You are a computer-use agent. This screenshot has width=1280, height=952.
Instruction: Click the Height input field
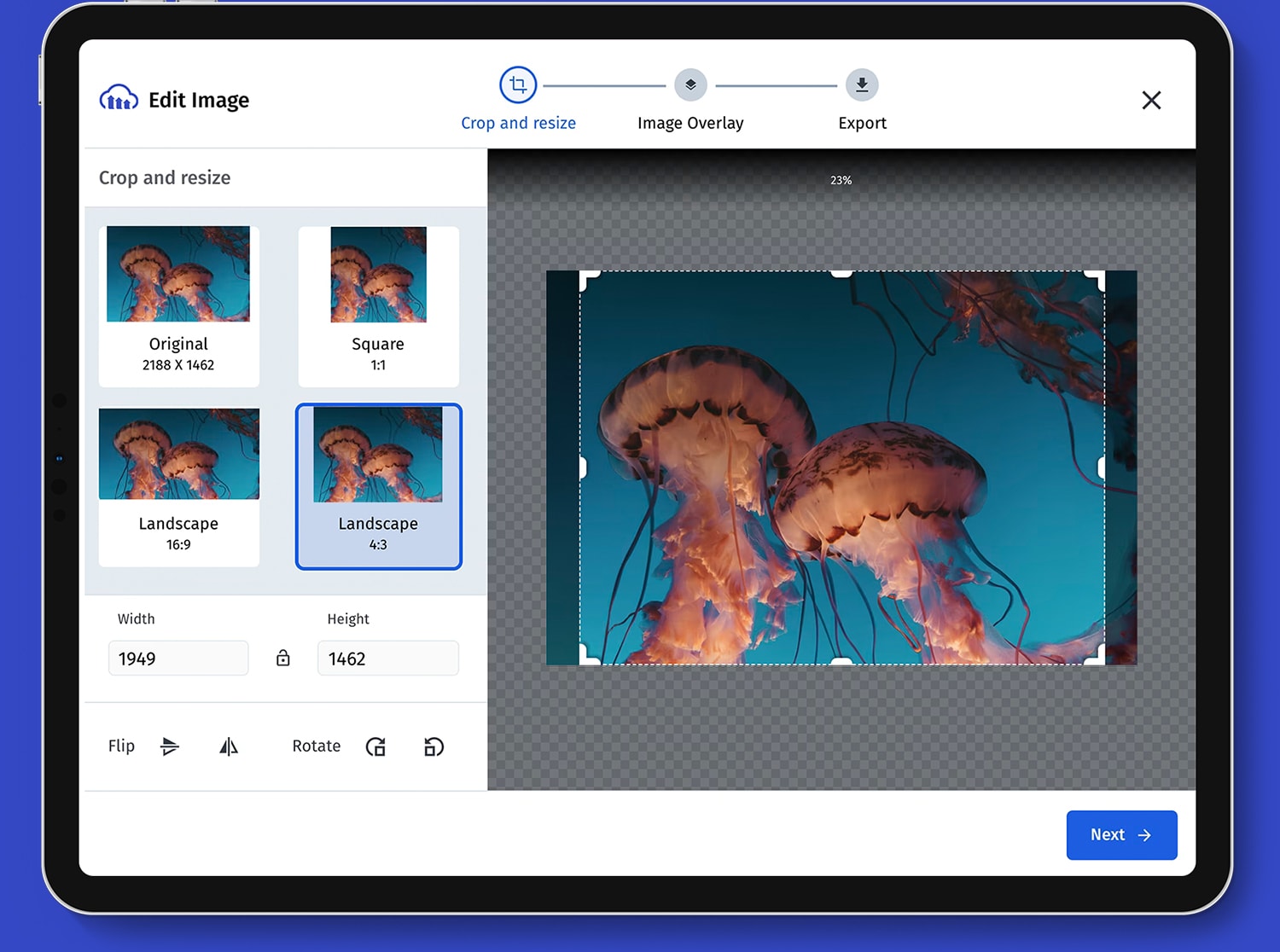pyautogui.click(x=387, y=658)
